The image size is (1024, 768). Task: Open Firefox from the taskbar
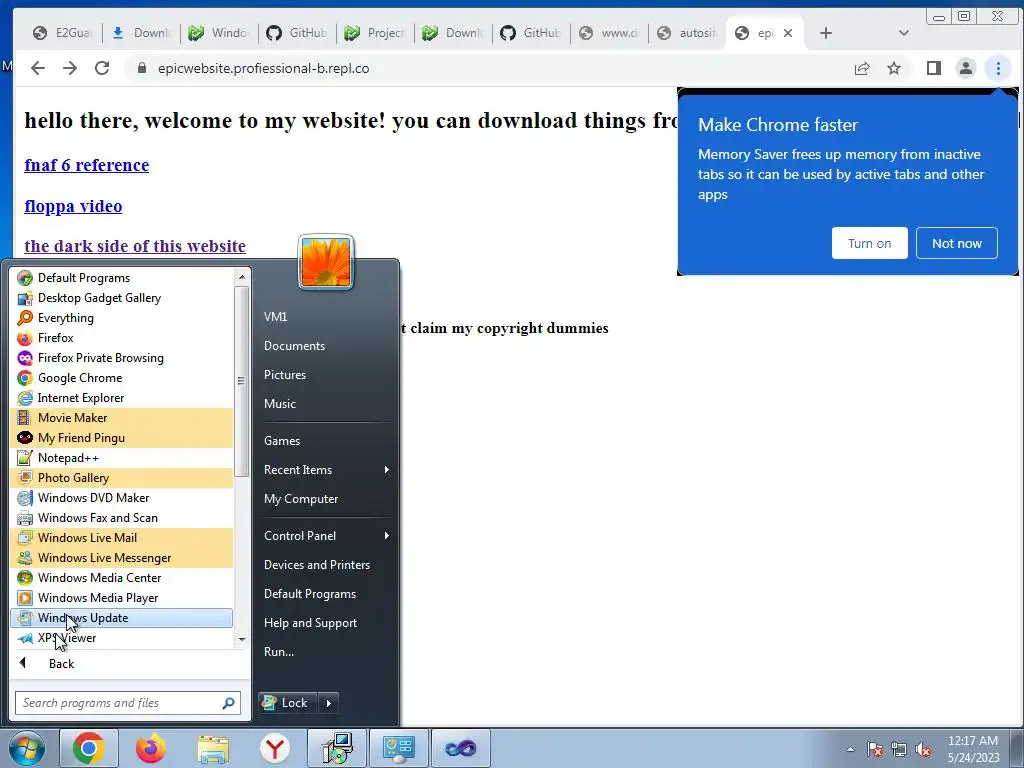pos(151,748)
